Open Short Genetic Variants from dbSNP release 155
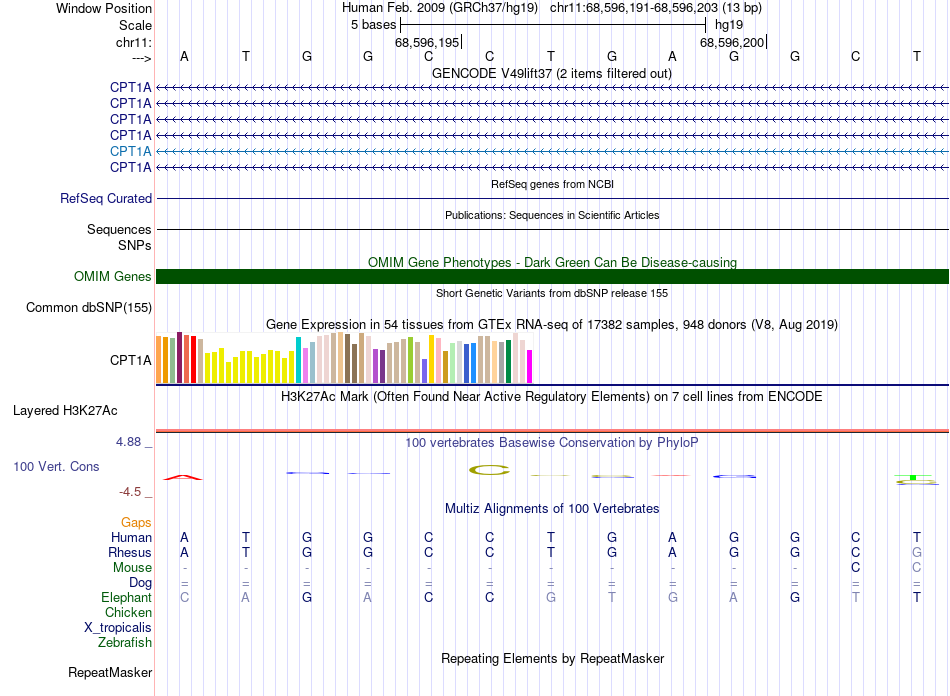The image size is (950, 696). 552,293
